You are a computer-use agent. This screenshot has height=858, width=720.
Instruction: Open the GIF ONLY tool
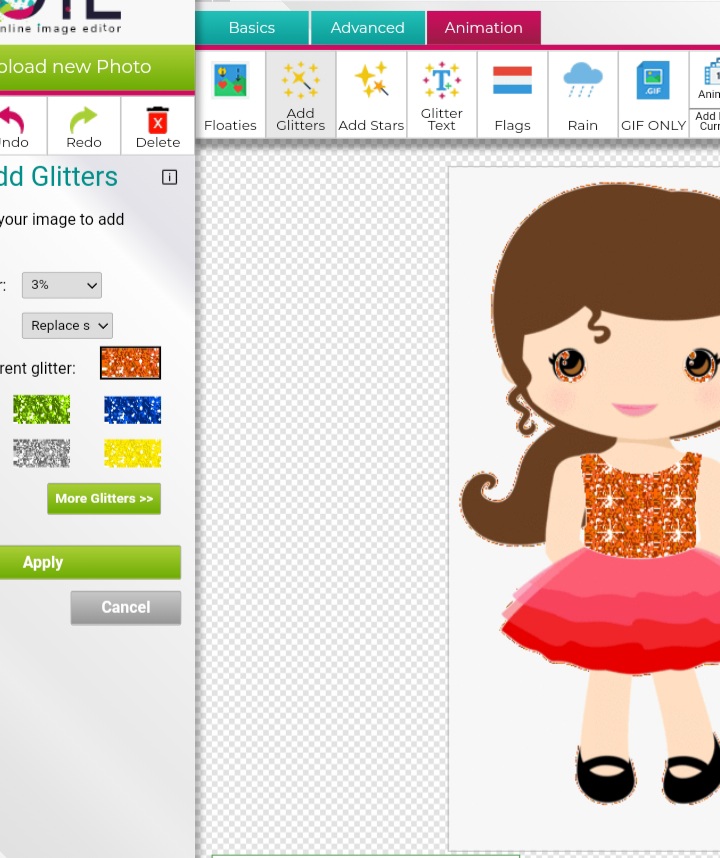tap(653, 95)
